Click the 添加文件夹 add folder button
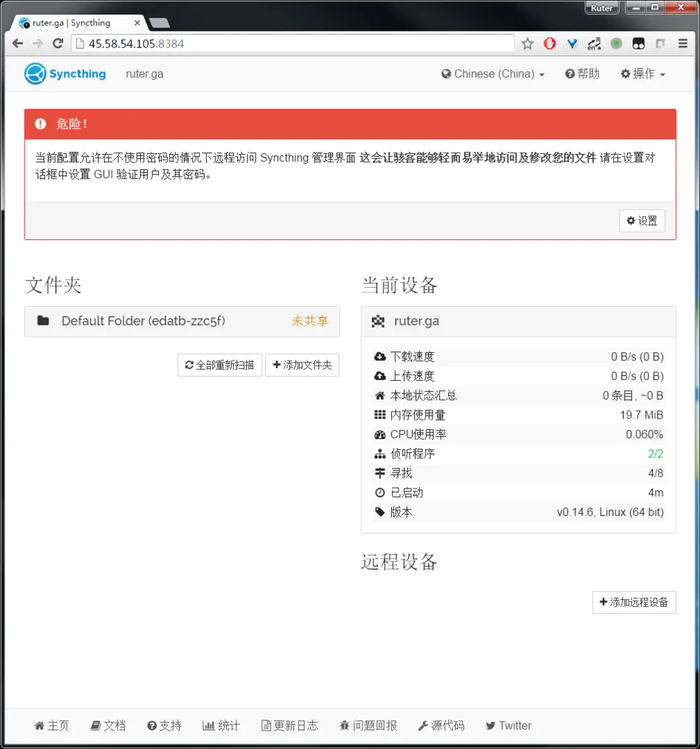Screen dimensions: 700x749 [x=302, y=365]
